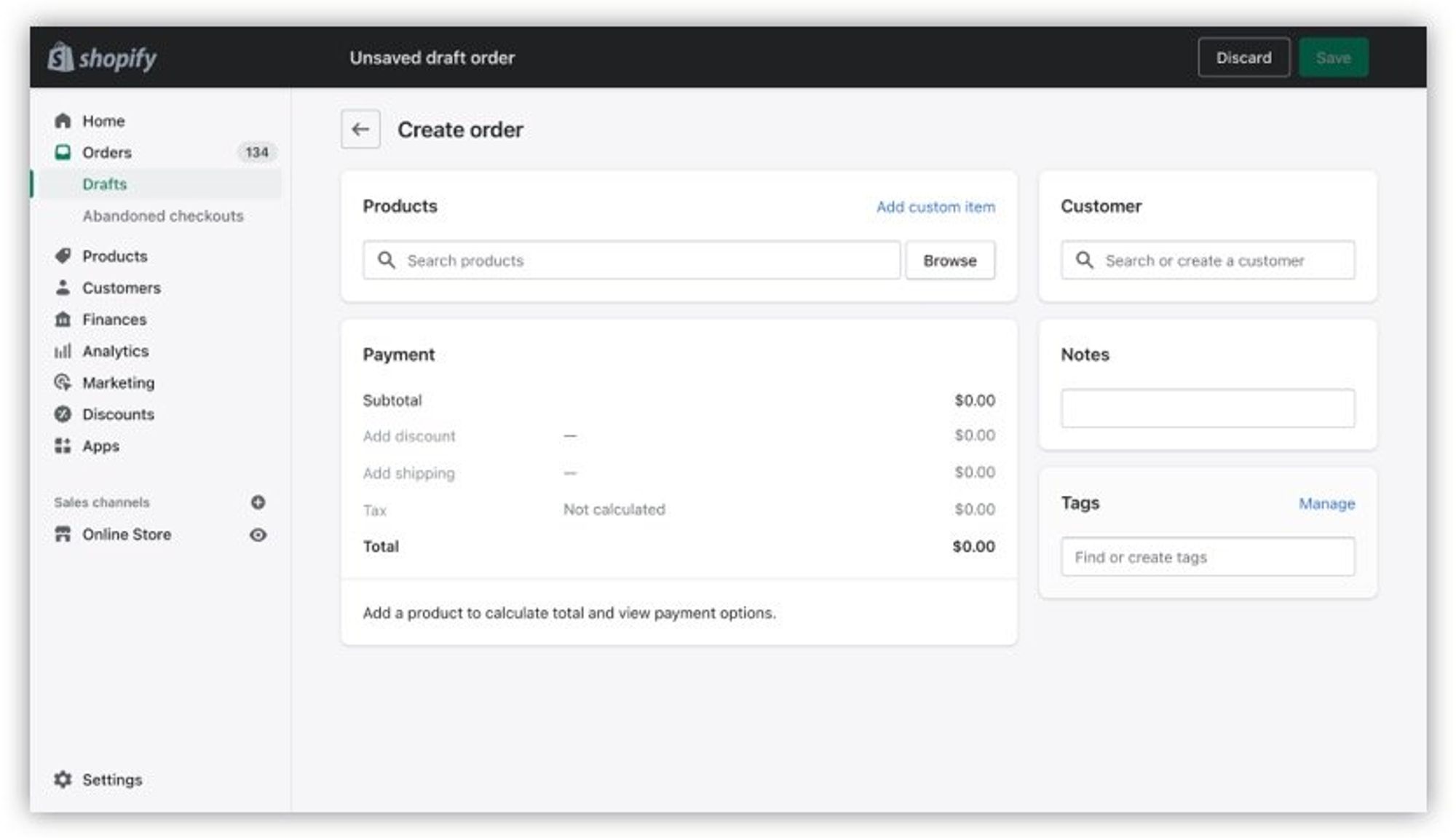
Task: Open Abandoned checkouts section
Action: tap(163, 216)
